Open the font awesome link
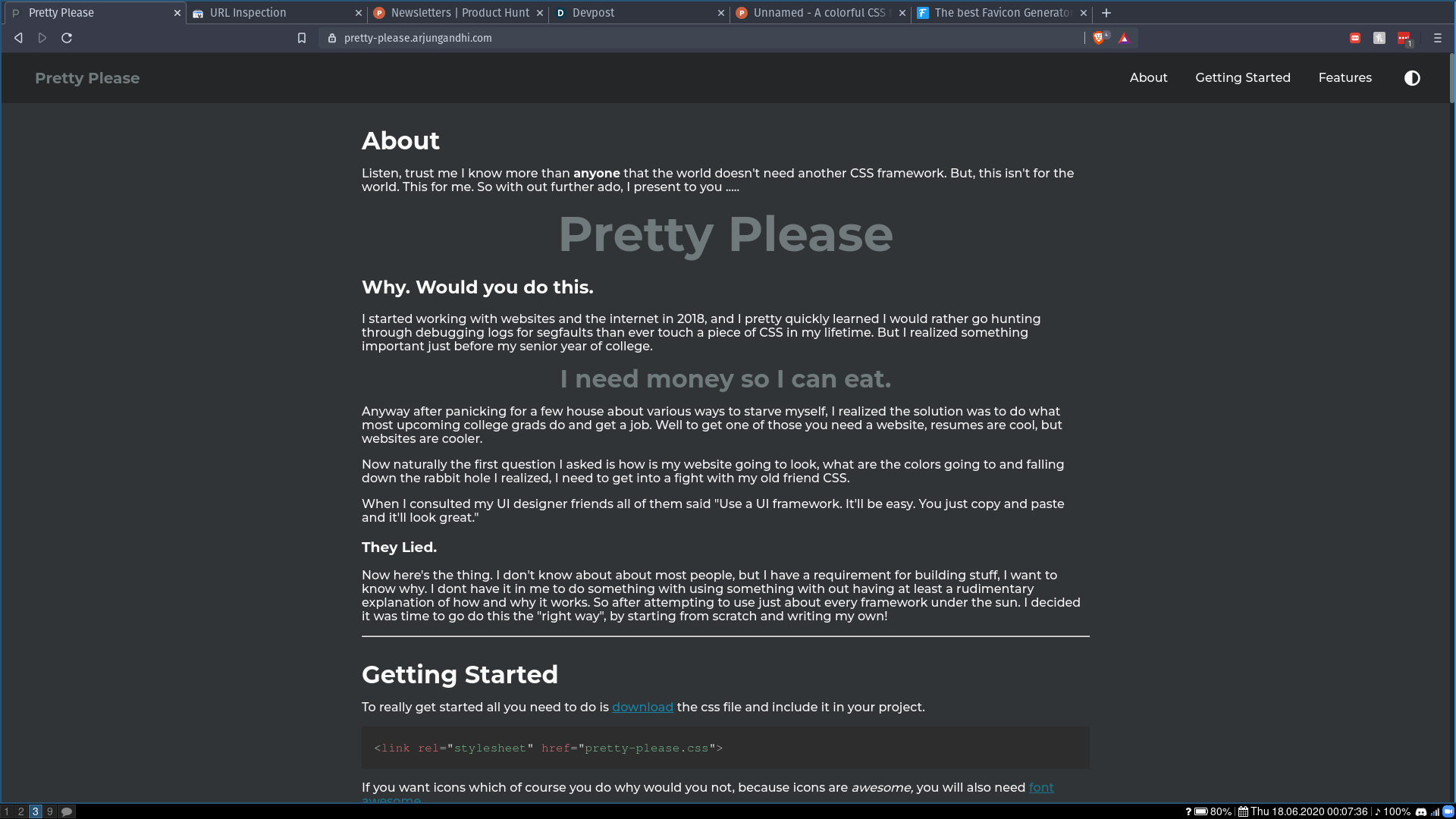 pos(1041,787)
